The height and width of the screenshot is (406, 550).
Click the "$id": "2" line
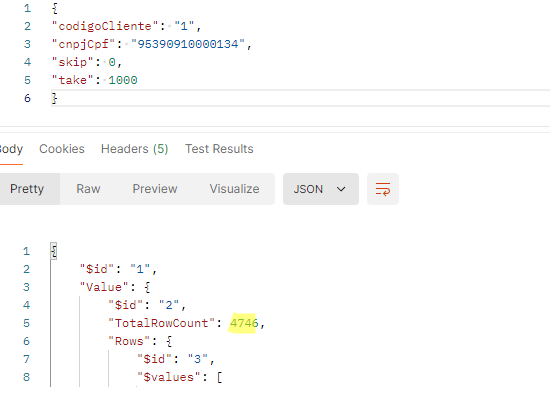coord(147,305)
